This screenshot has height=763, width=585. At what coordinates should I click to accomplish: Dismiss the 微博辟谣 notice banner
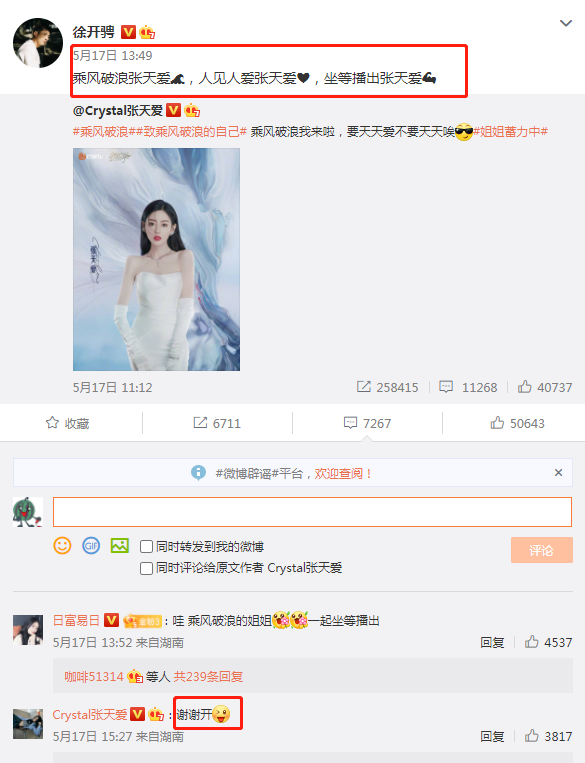pyautogui.click(x=558, y=472)
